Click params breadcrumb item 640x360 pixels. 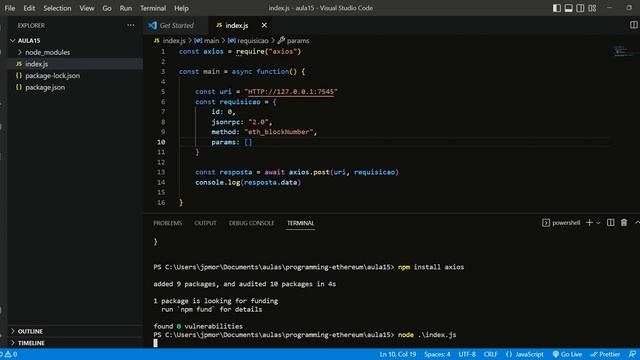[293, 40]
